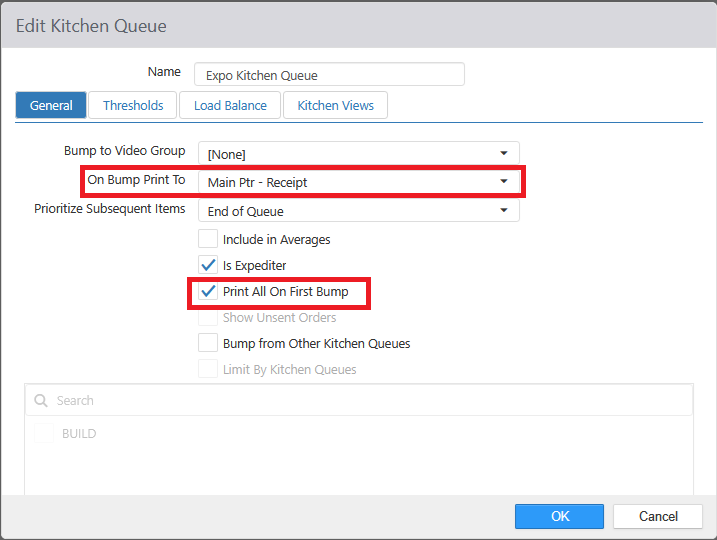Click the Search field in the queue list
This screenshot has height=540, width=717.
359,401
